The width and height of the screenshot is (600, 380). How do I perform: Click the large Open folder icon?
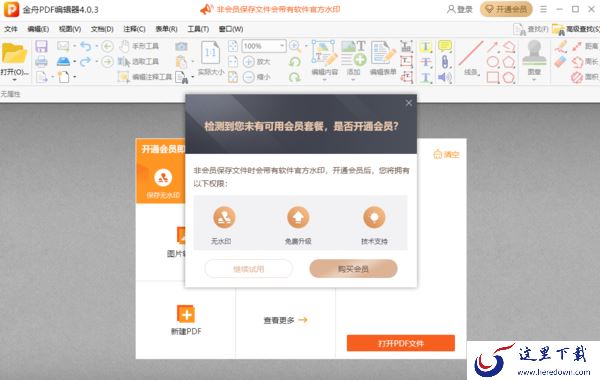pyautogui.click(x=14, y=53)
